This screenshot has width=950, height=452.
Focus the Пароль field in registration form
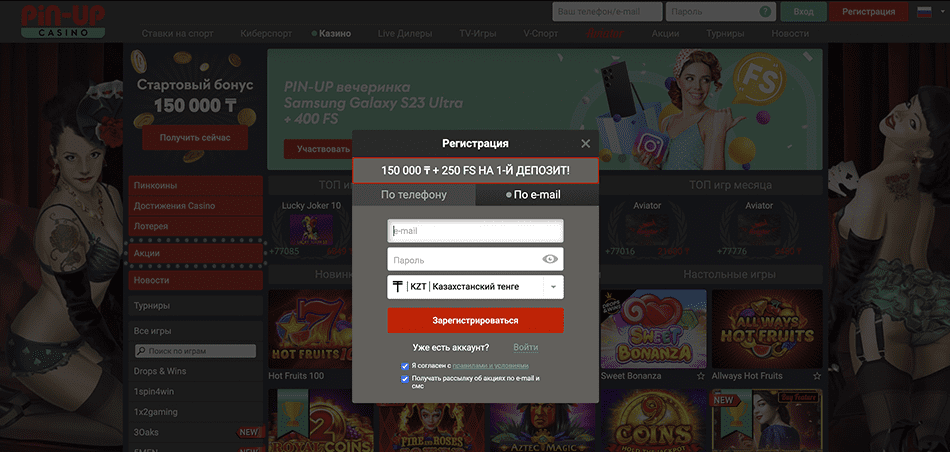click(x=476, y=259)
